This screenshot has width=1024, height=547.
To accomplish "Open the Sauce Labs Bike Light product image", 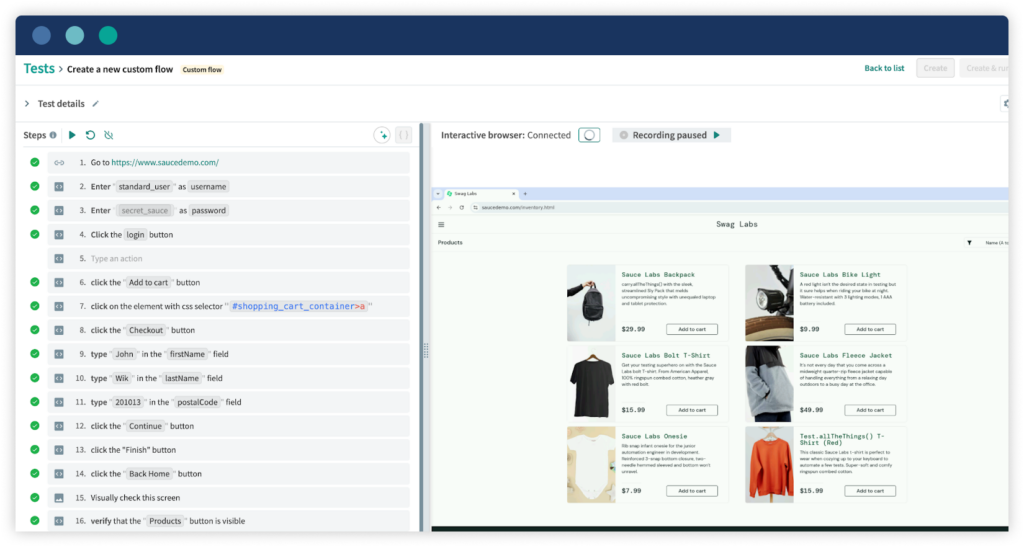I will tap(769, 303).
